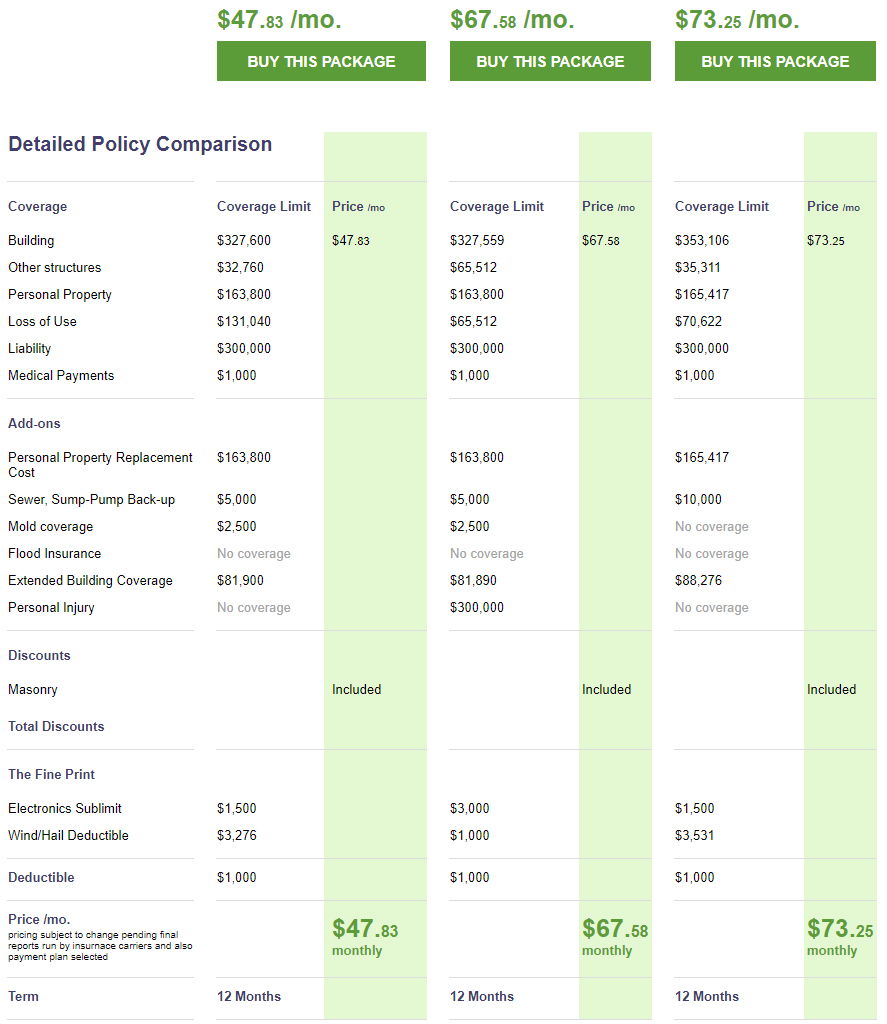Click the Personal Property Replacement Cost label
Viewport: 887px width, 1024px height.
[x=100, y=464]
